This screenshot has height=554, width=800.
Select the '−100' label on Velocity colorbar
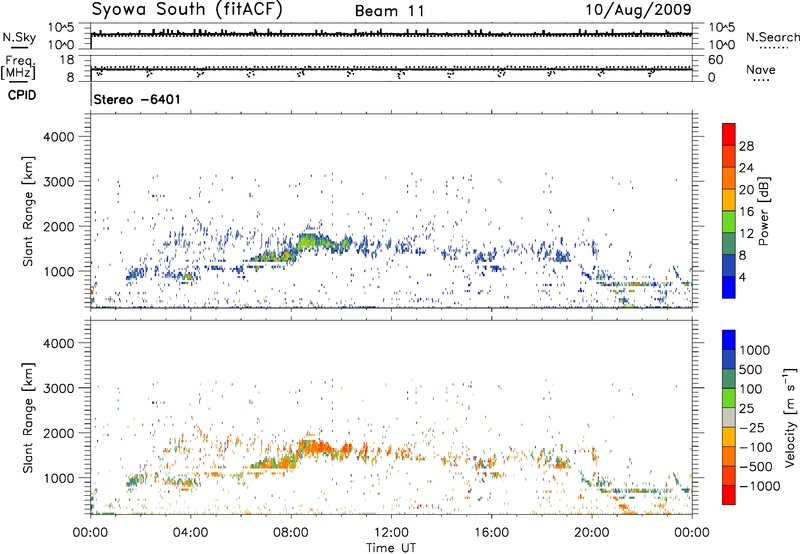(x=755, y=447)
